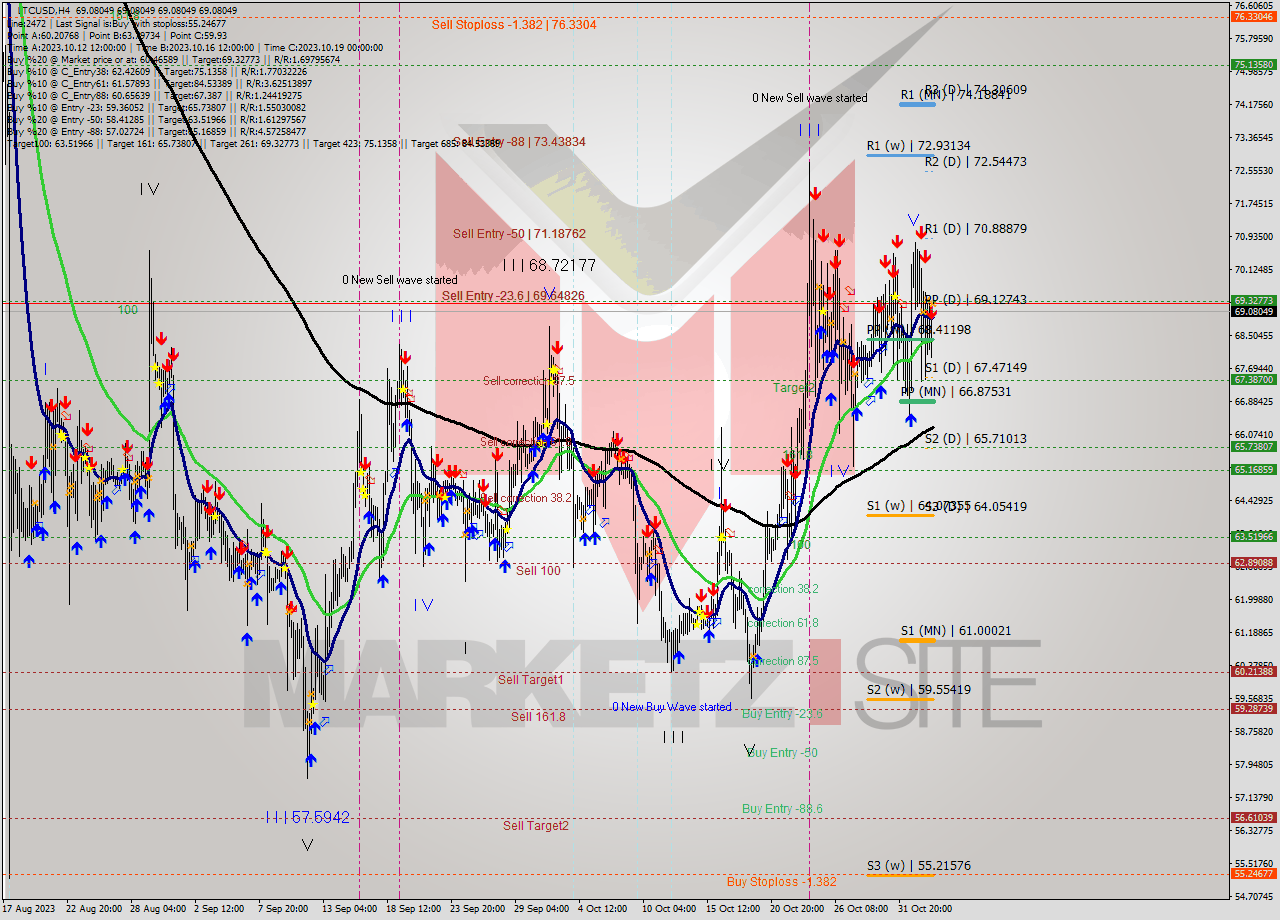This screenshot has width=1280, height=920.
Task: Select the Buy Entry -88.6 label
Action: pyautogui.click(x=782, y=808)
